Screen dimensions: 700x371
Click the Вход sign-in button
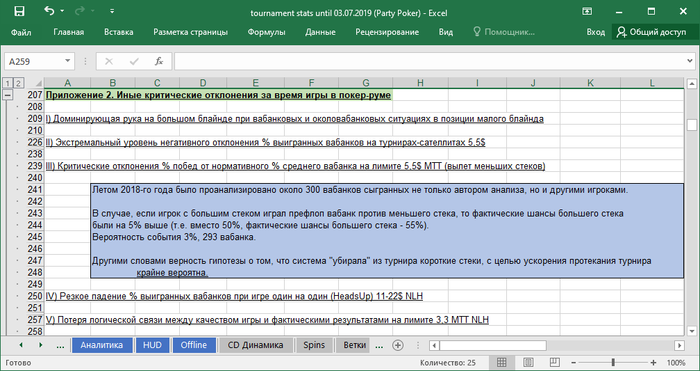tap(596, 32)
